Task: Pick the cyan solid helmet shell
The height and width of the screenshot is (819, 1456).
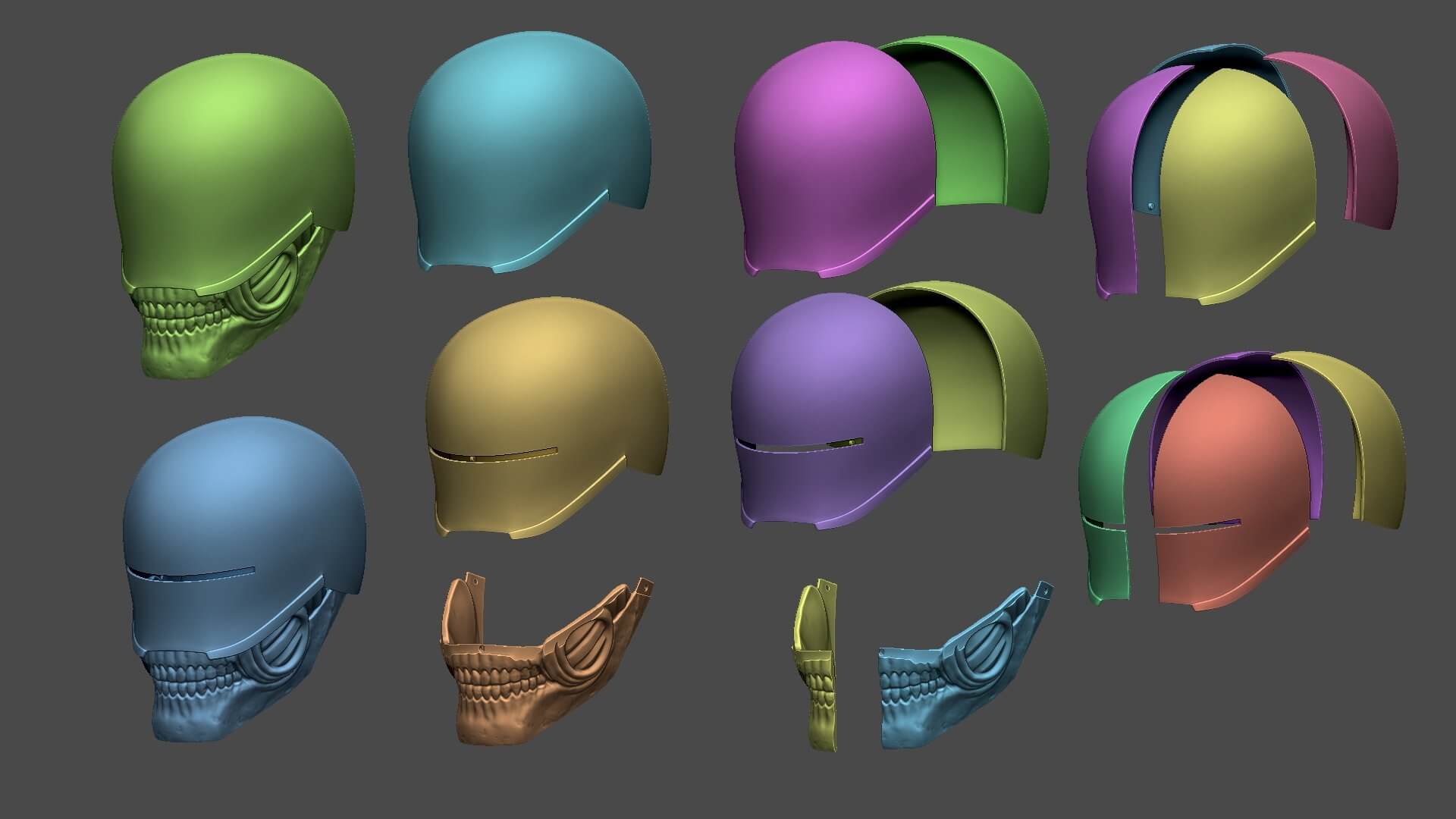Action: click(529, 150)
